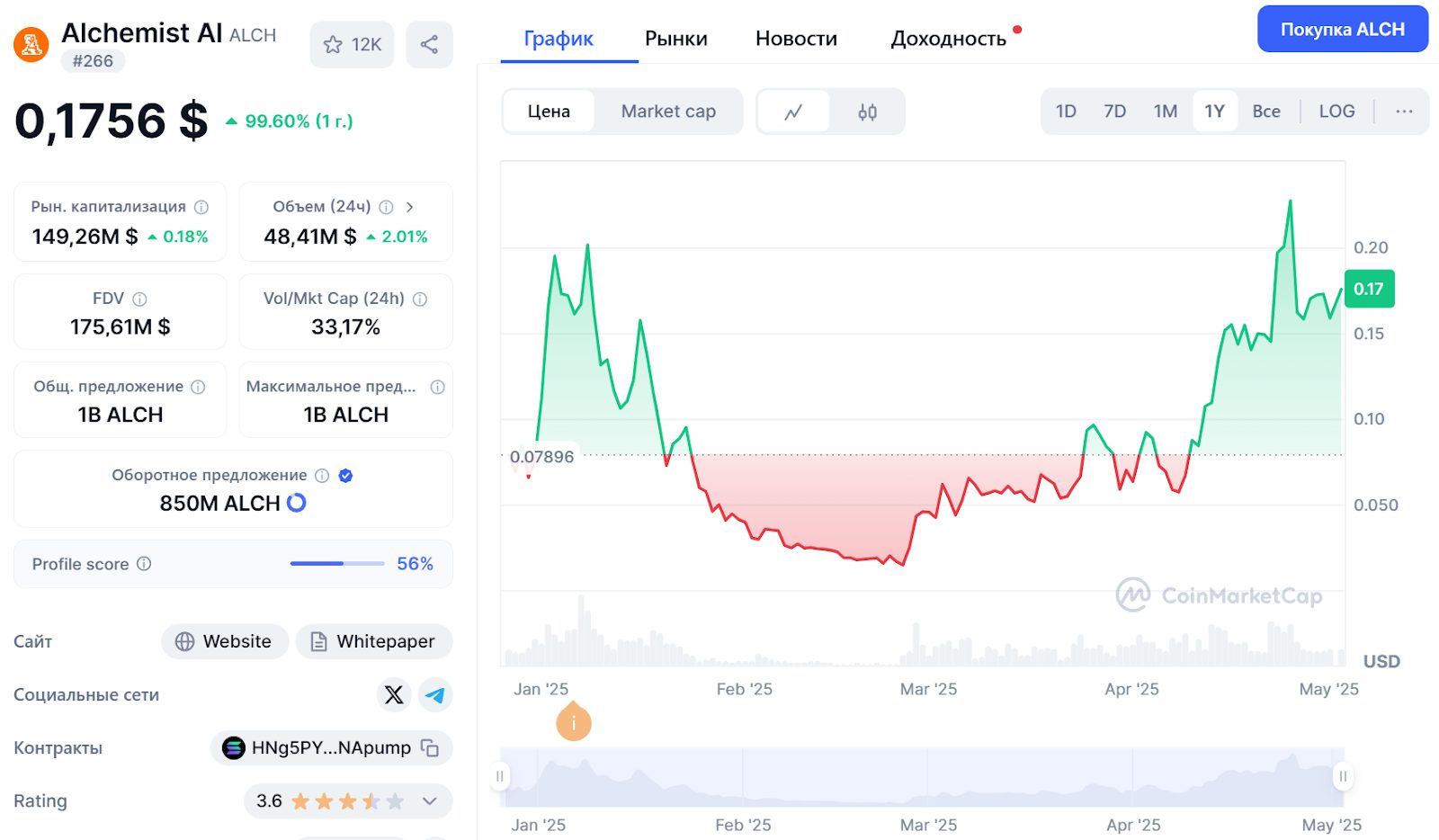Toggle LOG scale on chart

(x=1336, y=112)
